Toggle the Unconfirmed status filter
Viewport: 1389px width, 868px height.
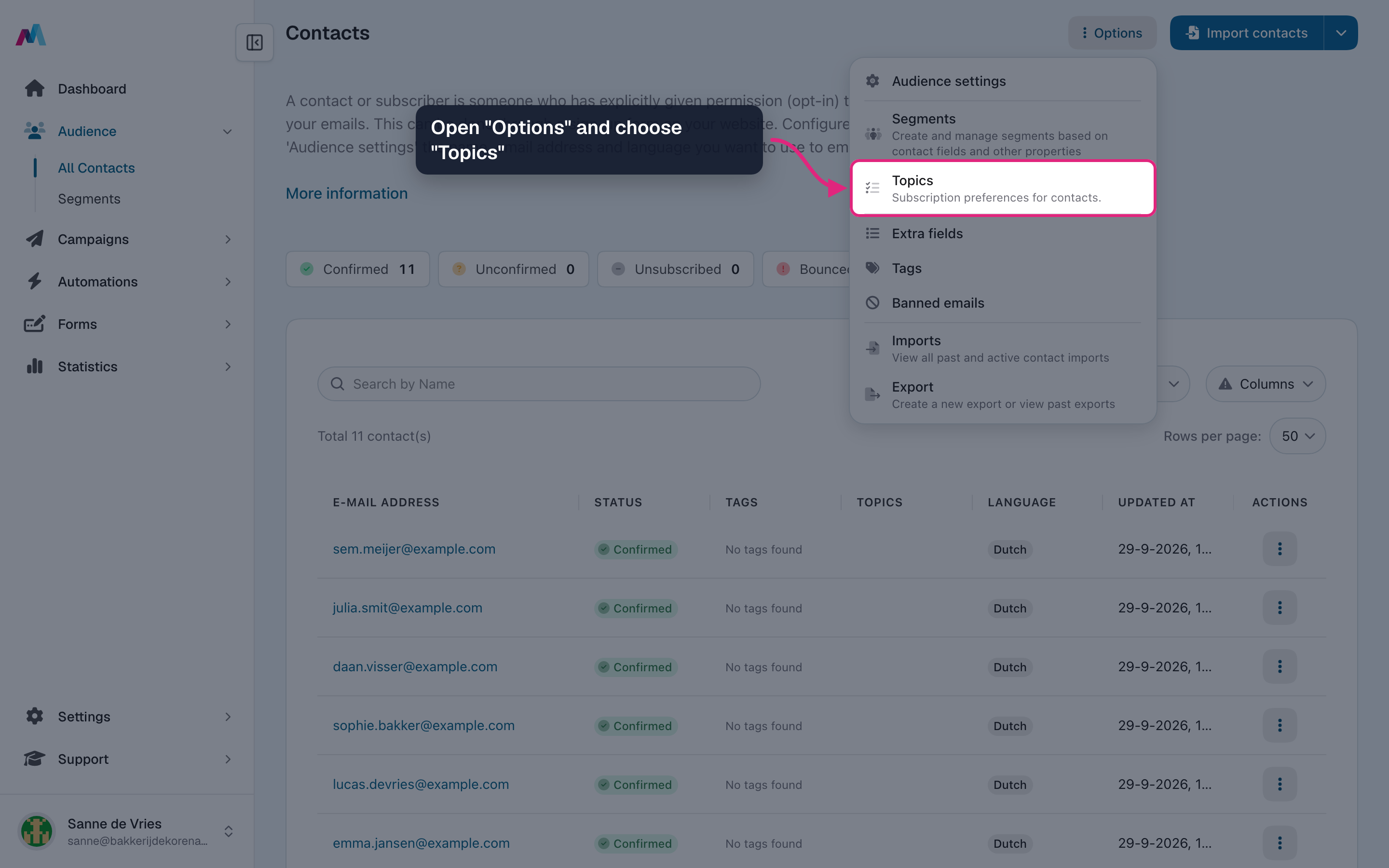pyautogui.click(x=513, y=269)
